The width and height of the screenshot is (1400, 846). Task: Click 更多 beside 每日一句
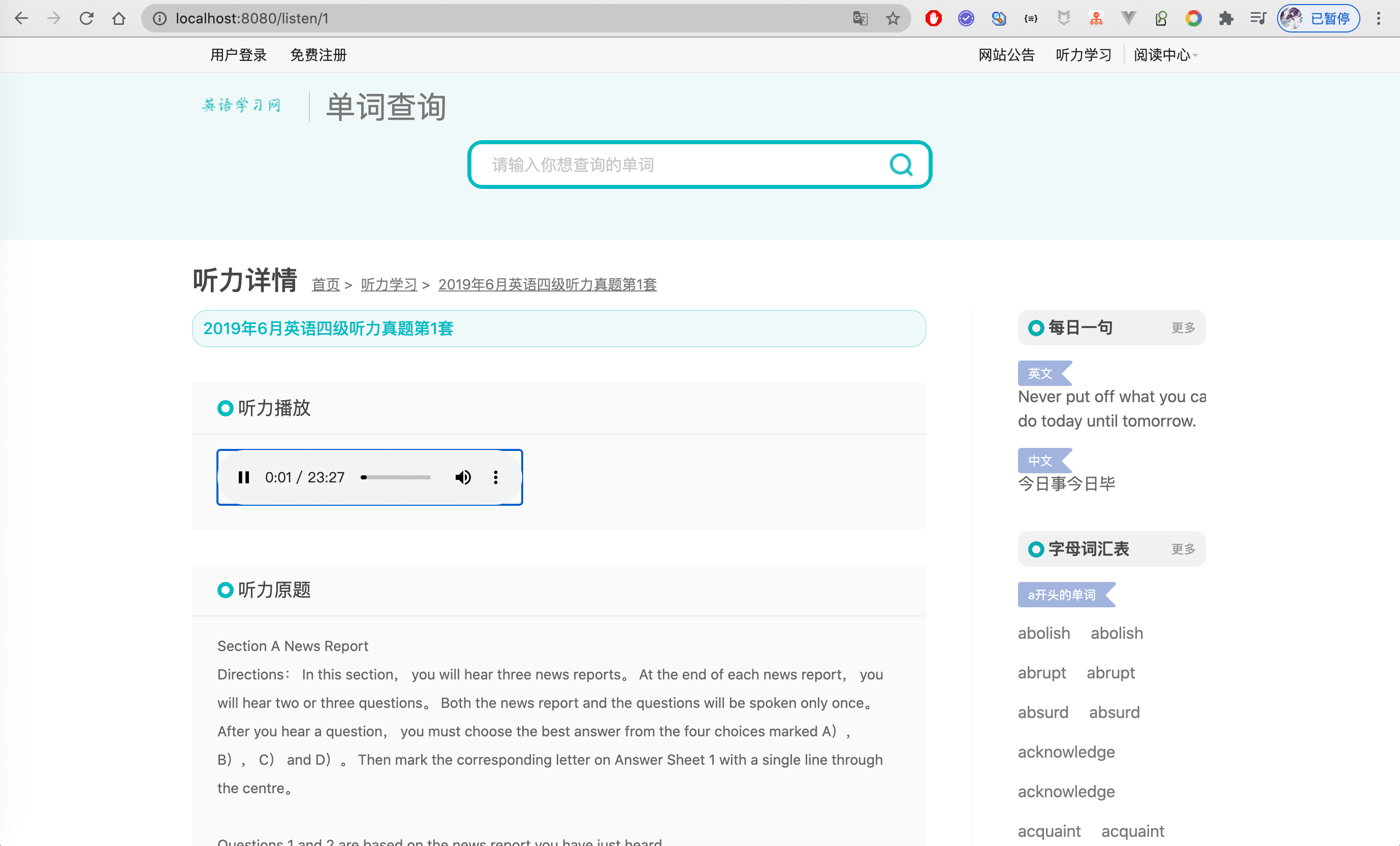[x=1183, y=328]
